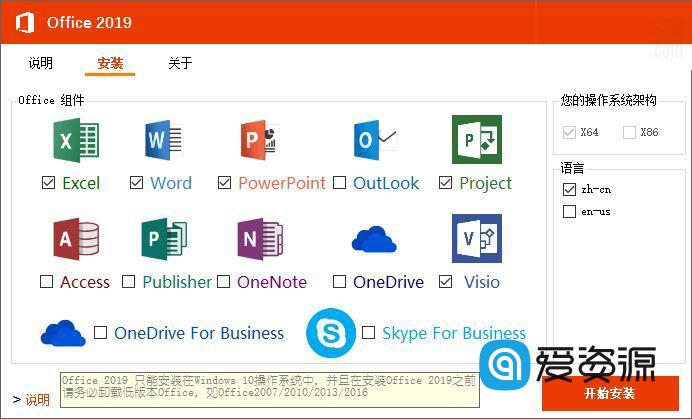
Task: Uncheck the Word checkbox
Action: (136, 182)
